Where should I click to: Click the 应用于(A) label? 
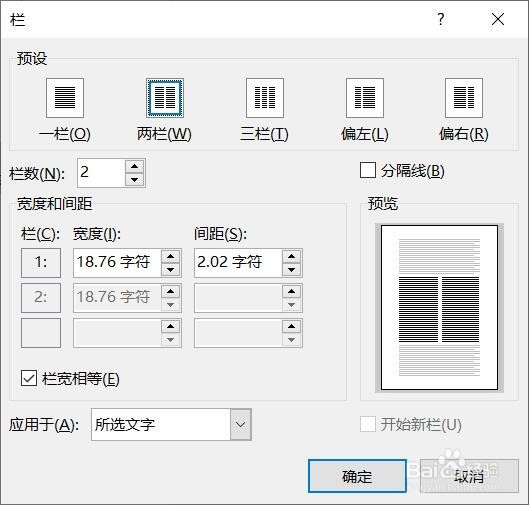44,424
